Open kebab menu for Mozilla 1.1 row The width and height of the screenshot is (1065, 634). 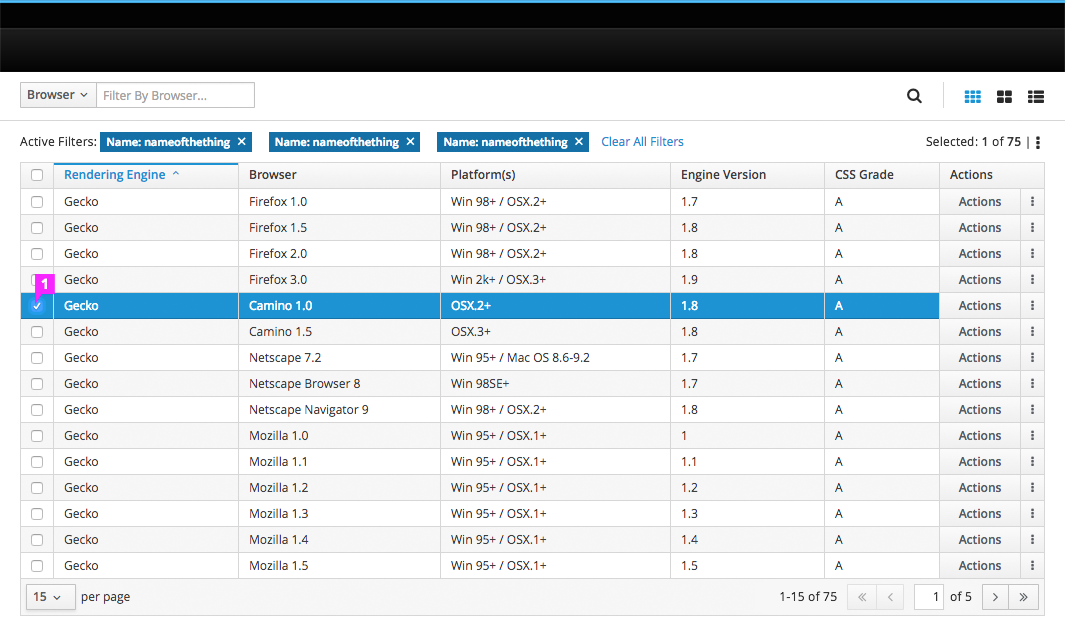tap(1032, 461)
